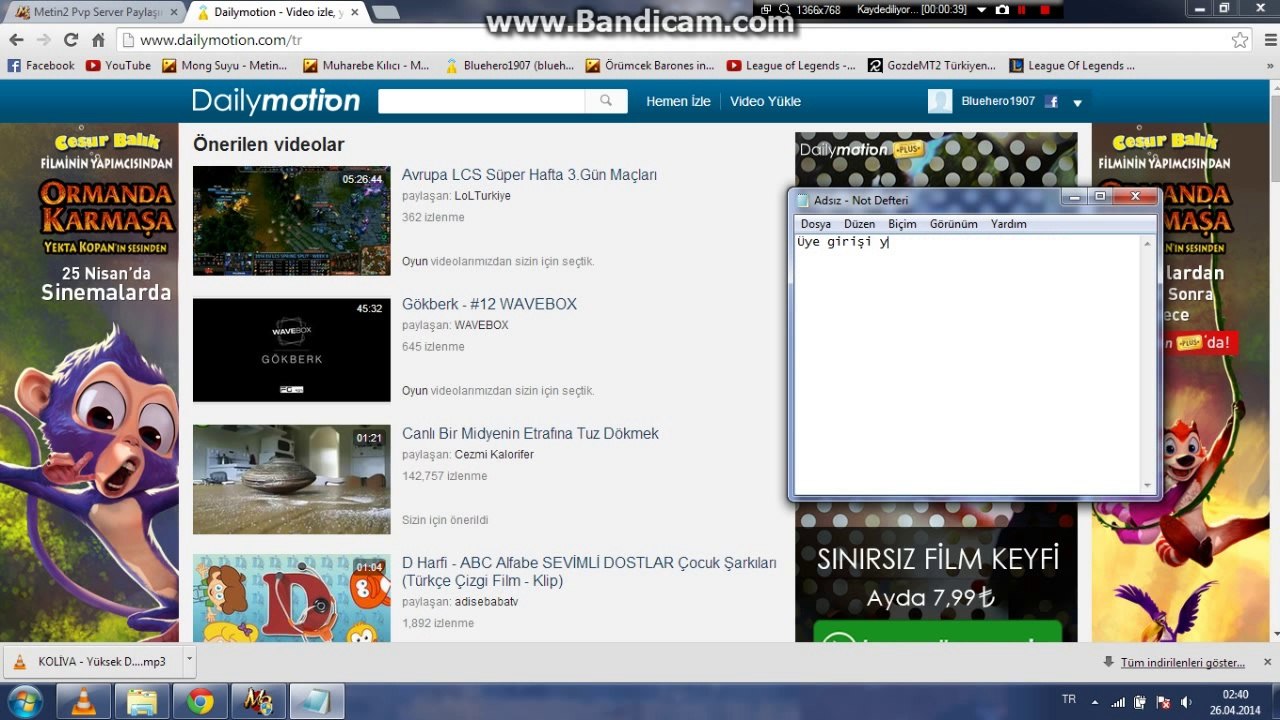Click the LoLTurkiye uploader link

click(x=482, y=196)
